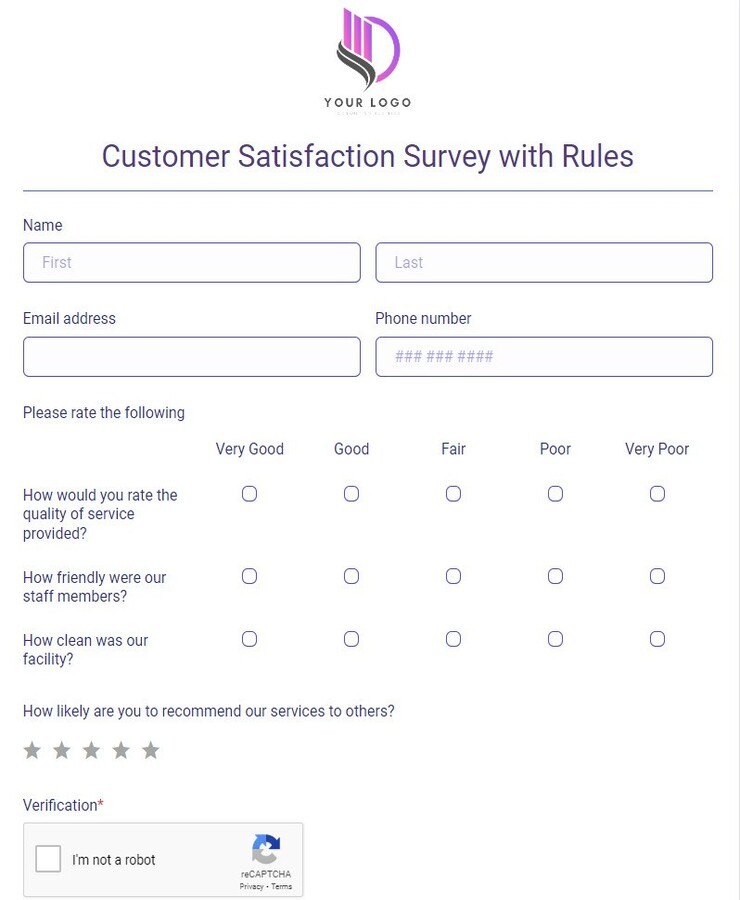
Task: Click the reCAPTCHA logo icon
Action: [266, 851]
